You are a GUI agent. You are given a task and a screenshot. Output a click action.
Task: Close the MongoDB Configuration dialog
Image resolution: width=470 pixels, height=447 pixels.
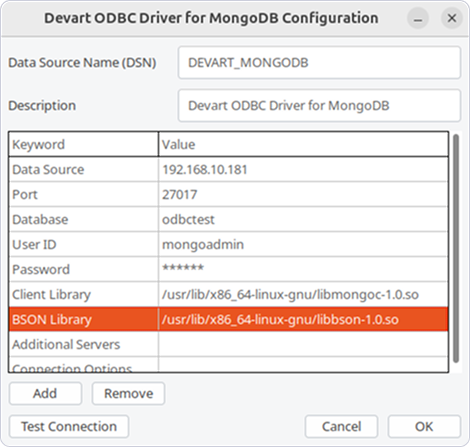tap(452, 18)
